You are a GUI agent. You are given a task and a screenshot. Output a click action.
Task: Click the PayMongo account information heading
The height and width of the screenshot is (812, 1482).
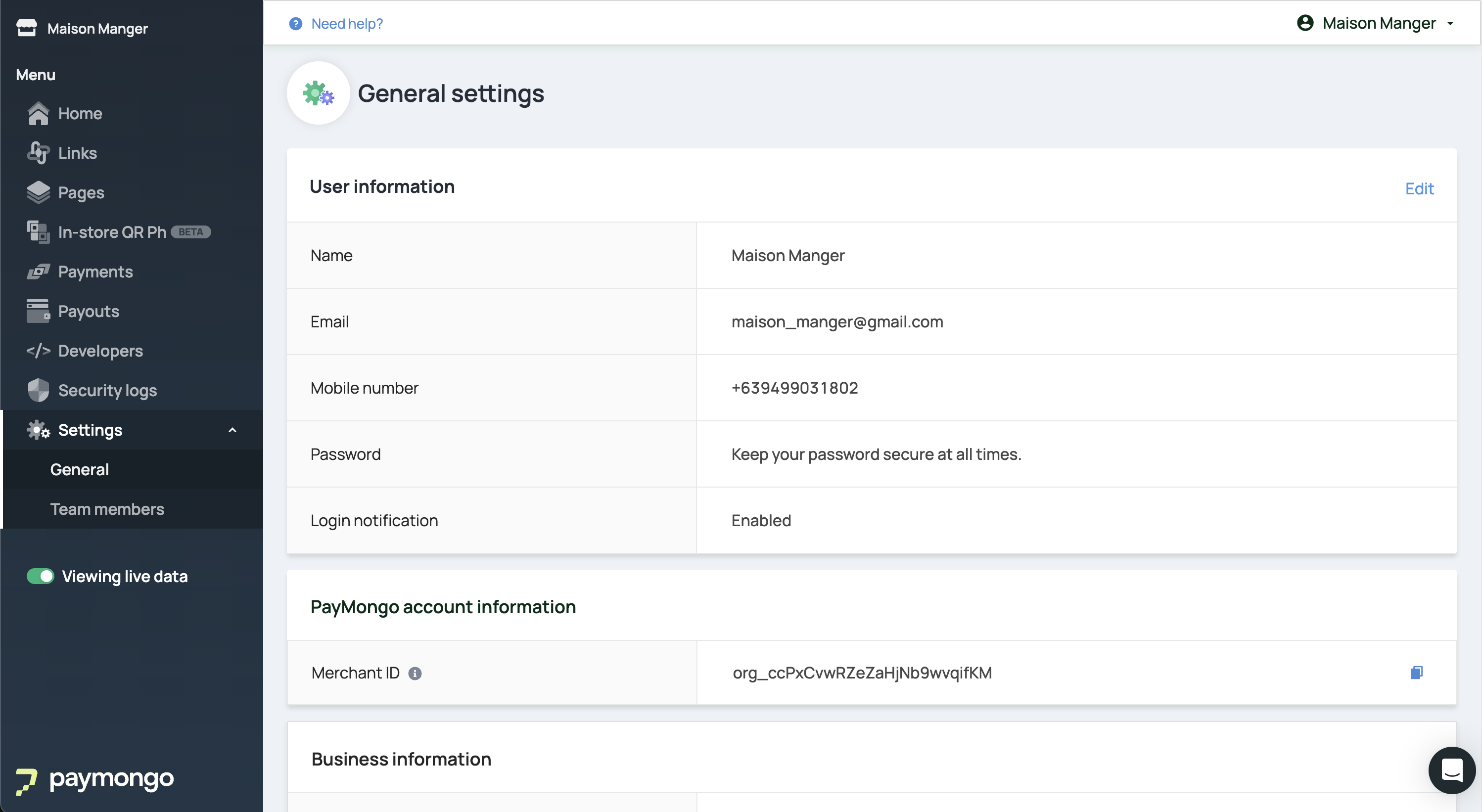tap(443, 607)
